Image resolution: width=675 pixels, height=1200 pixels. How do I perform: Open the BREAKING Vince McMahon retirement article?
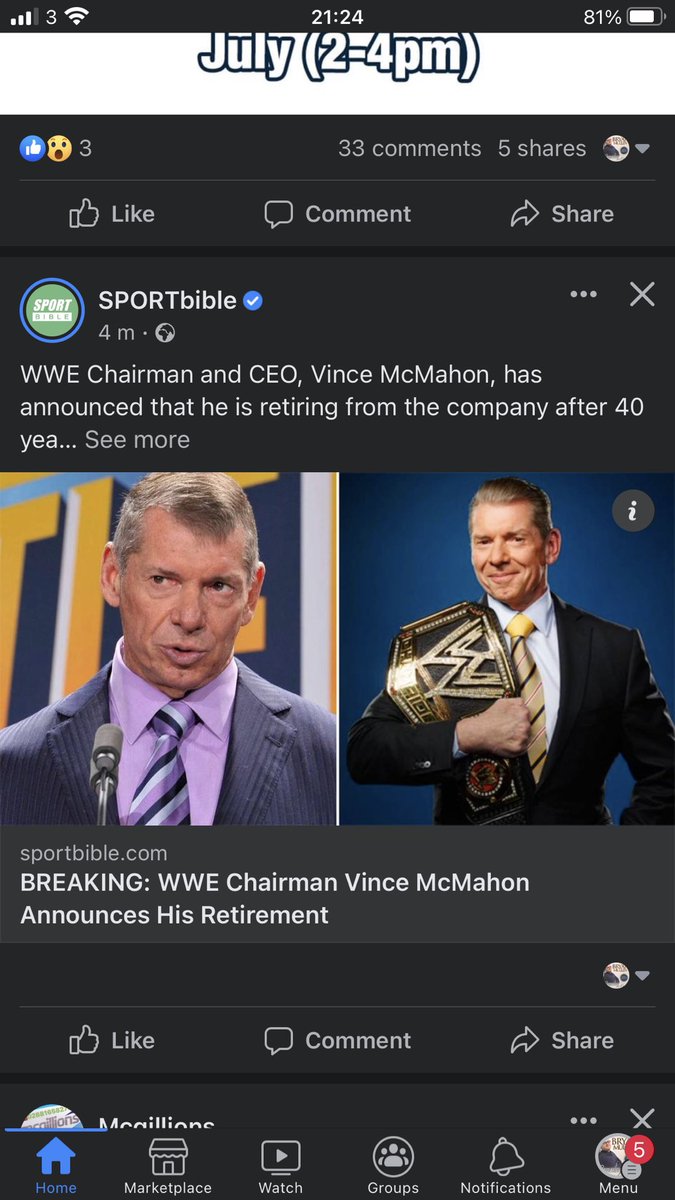coord(275,898)
